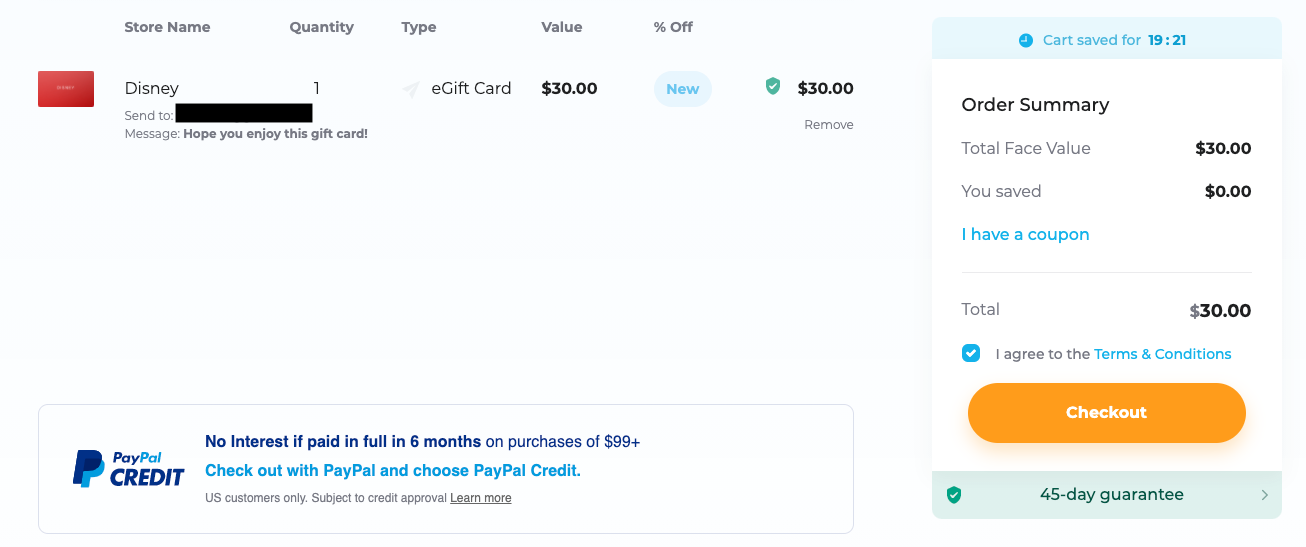Click the 'New' badge in % Off column
Viewport: 1306px width, 547px height.
click(x=682, y=89)
